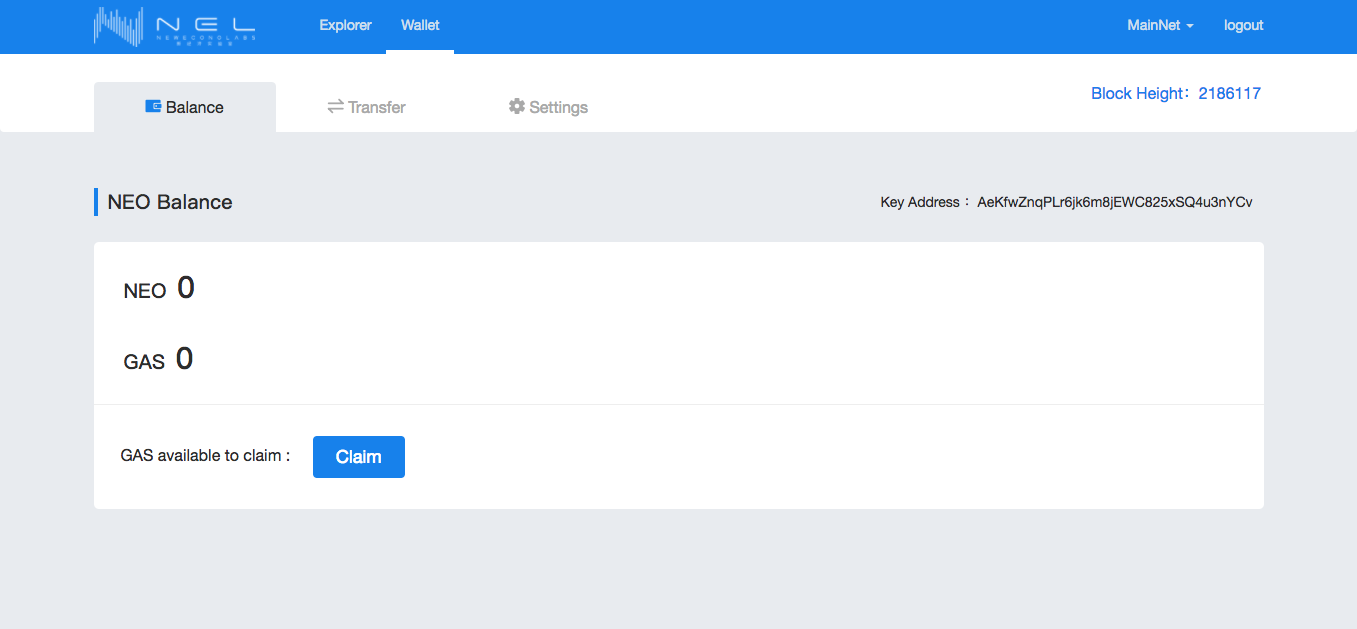Image resolution: width=1357 pixels, height=629 pixels.
Task: Open the Settings tab label
Action: point(558,107)
